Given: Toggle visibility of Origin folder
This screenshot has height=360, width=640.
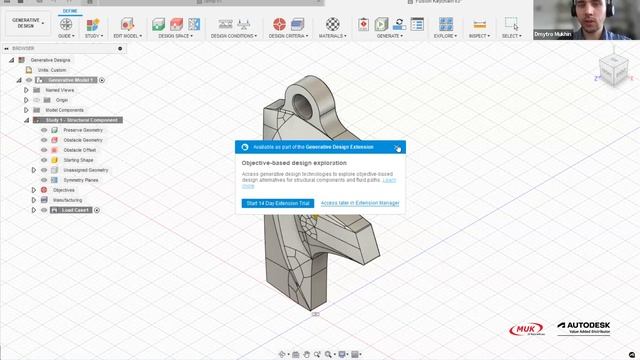Looking at the screenshot, I should coord(36,100).
